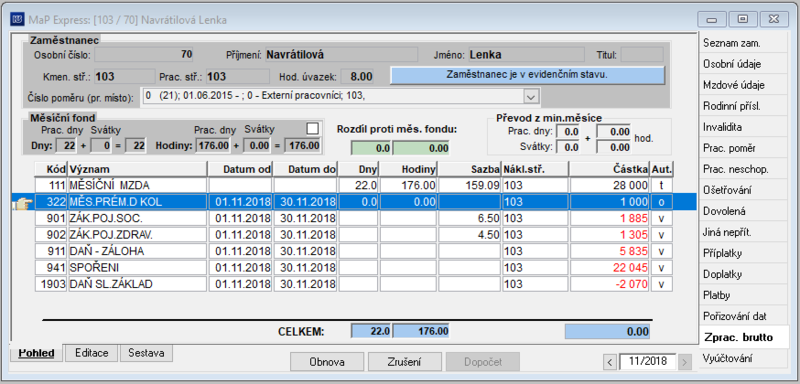Open the Číslo poměru dropdown
800x384 pixels.
click(x=531, y=96)
